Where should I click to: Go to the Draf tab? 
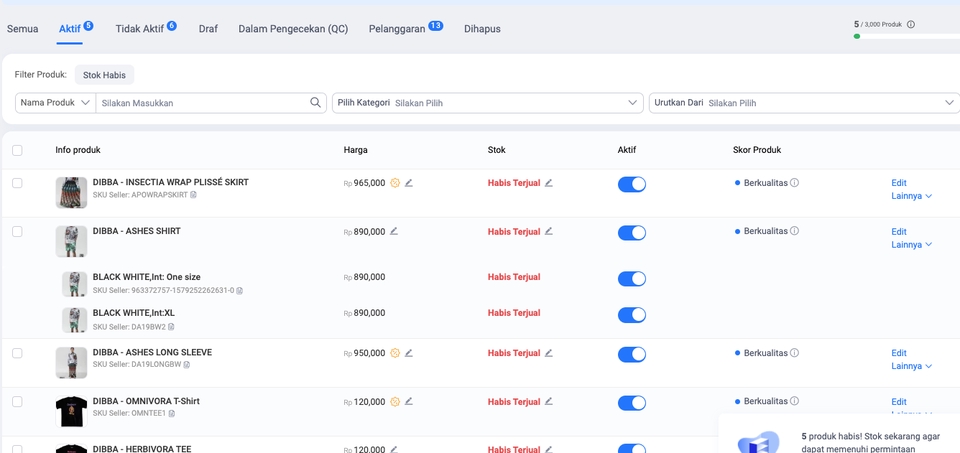[x=208, y=29]
